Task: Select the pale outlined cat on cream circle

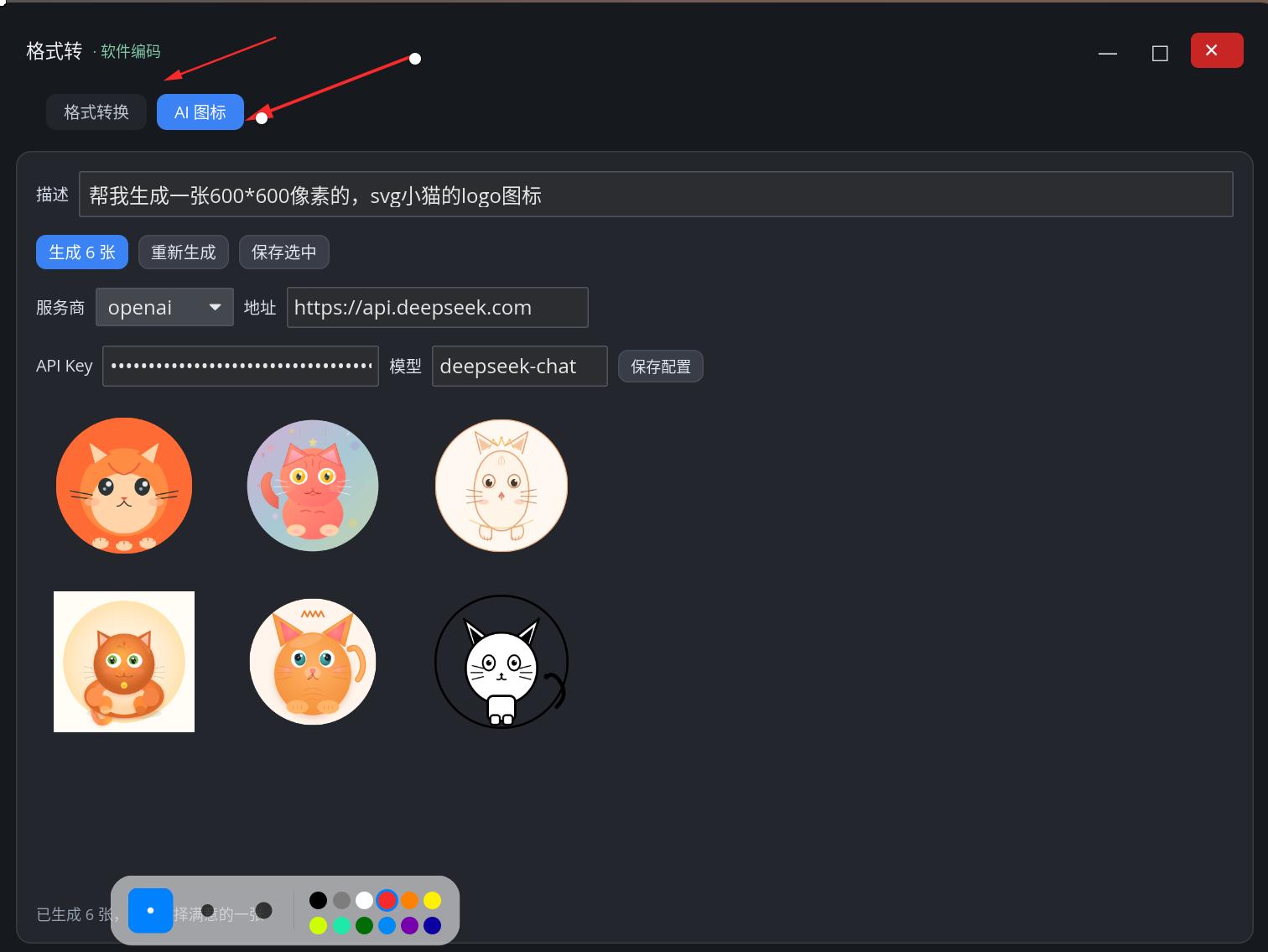Action: click(501, 486)
